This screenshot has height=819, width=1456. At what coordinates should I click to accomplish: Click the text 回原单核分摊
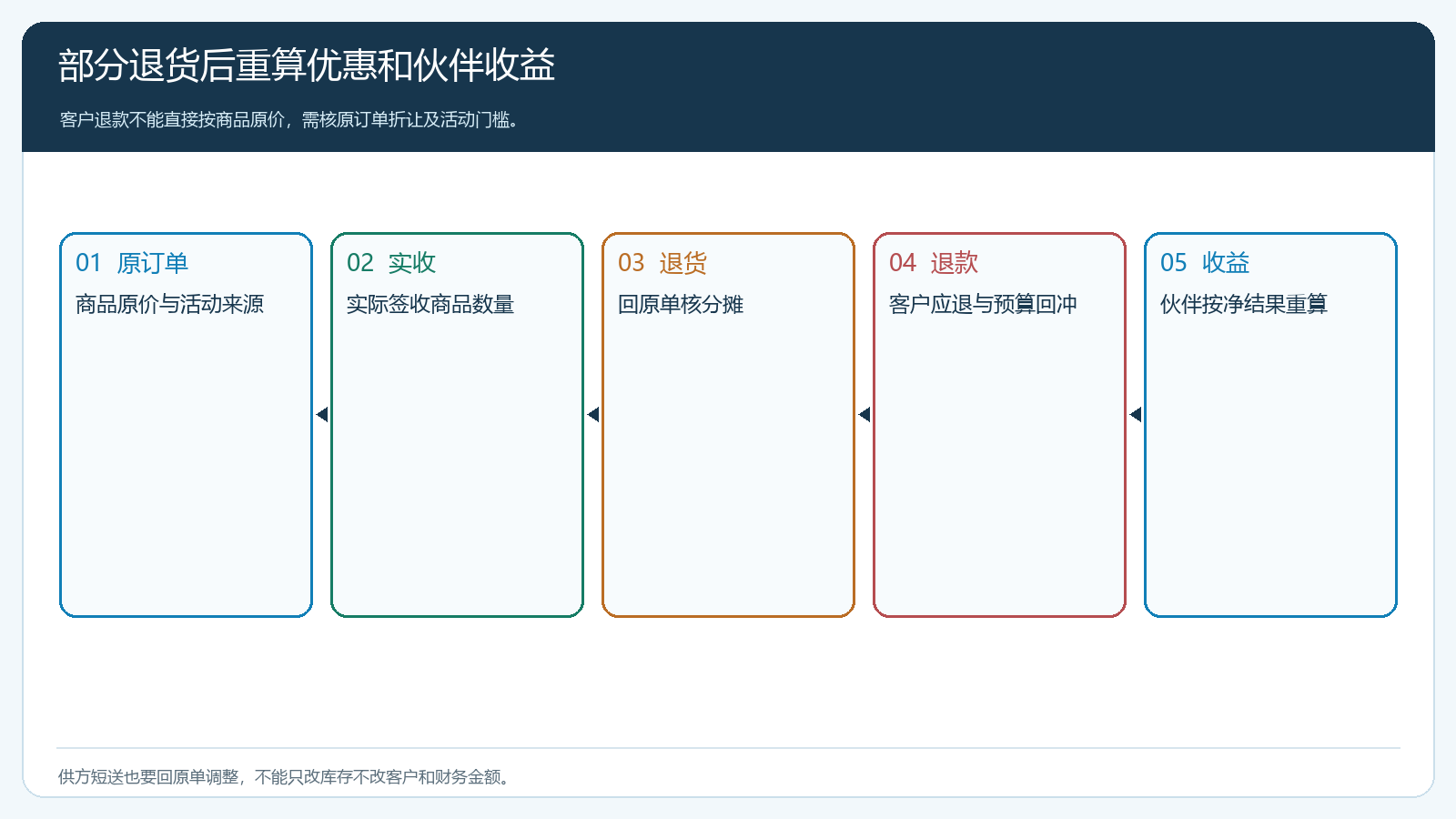[x=681, y=304]
